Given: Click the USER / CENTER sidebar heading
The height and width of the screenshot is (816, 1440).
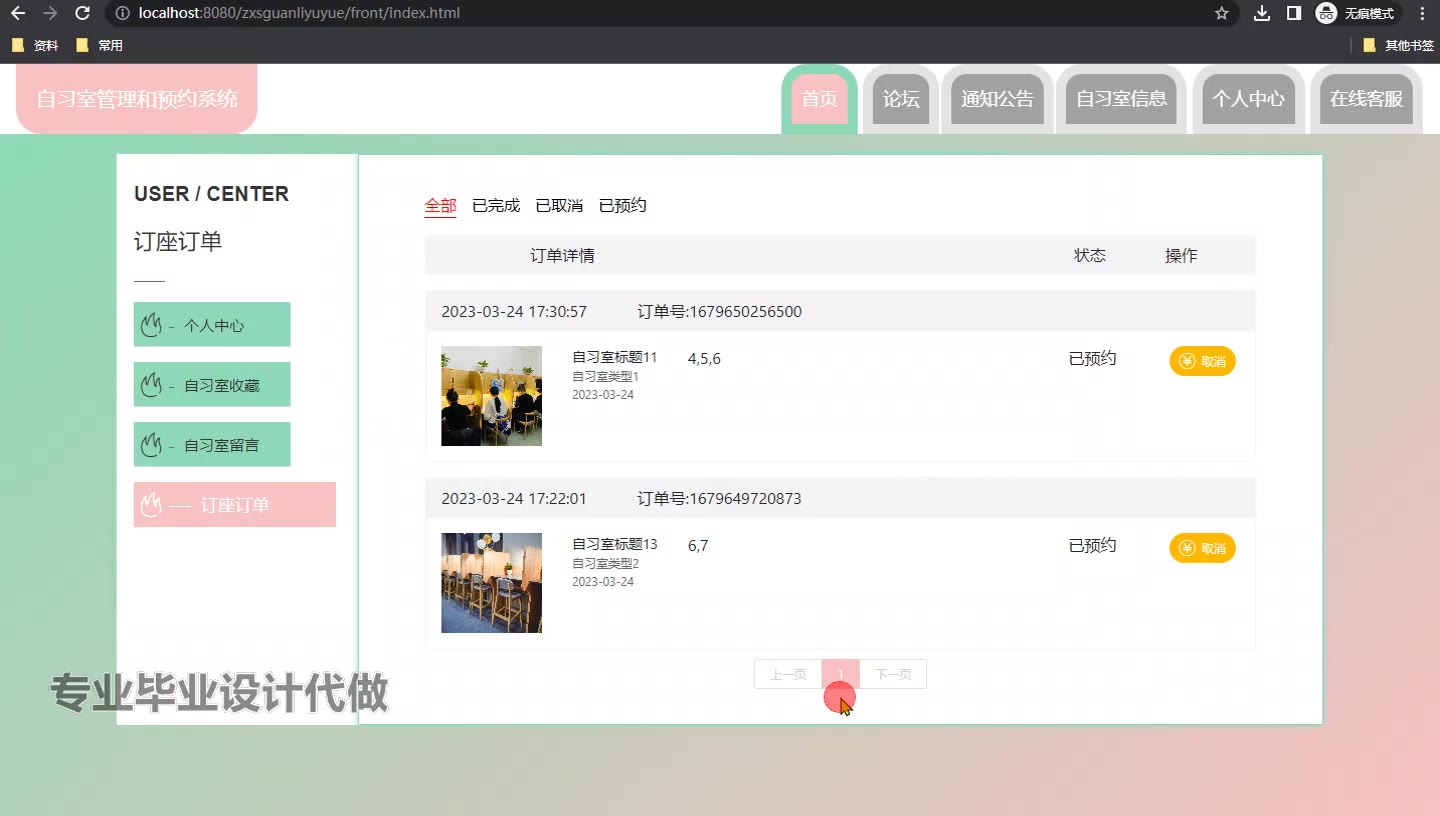Looking at the screenshot, I should point(211,194).
